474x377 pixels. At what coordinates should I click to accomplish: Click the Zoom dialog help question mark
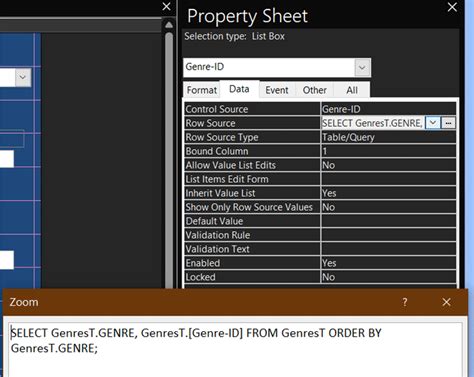[405, 302]
